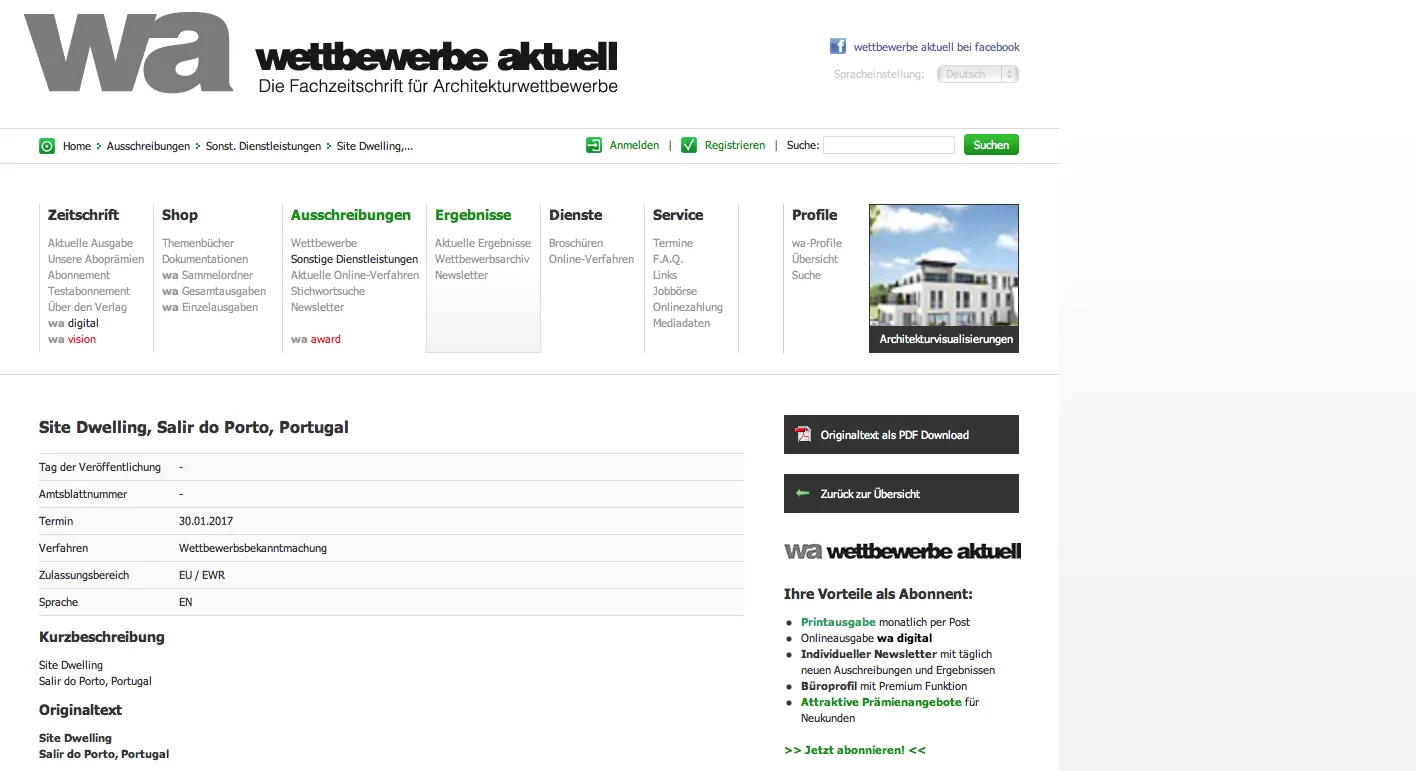This screenshot has height=771, width=1416.
Task: Open Newsletter under Ergebnisse
Action: coord(461,275)
